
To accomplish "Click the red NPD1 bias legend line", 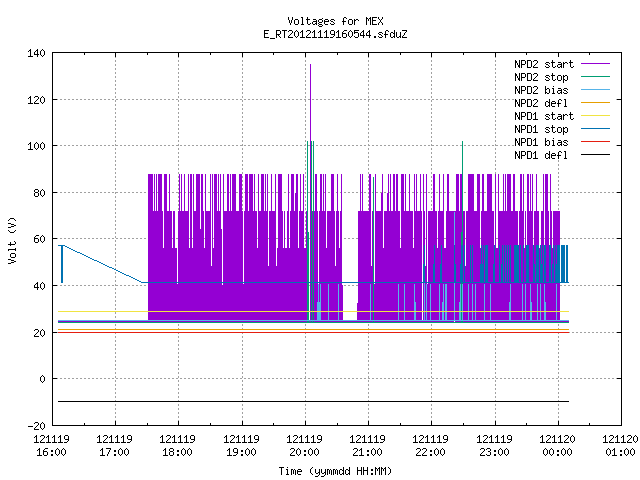I will (596, 142).
